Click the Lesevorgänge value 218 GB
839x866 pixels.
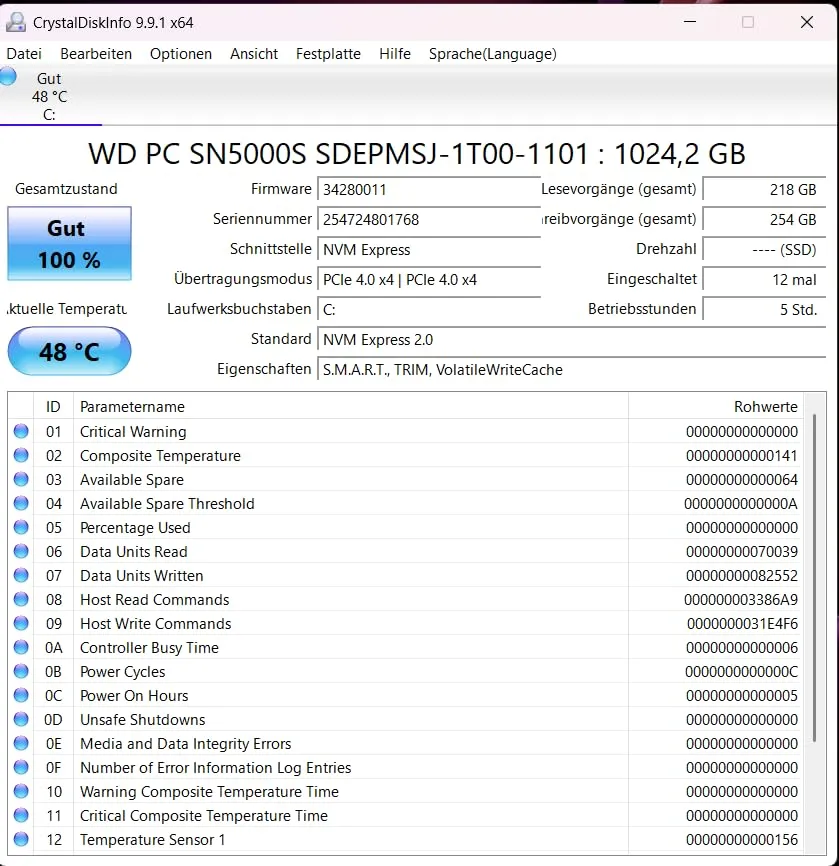764,189
